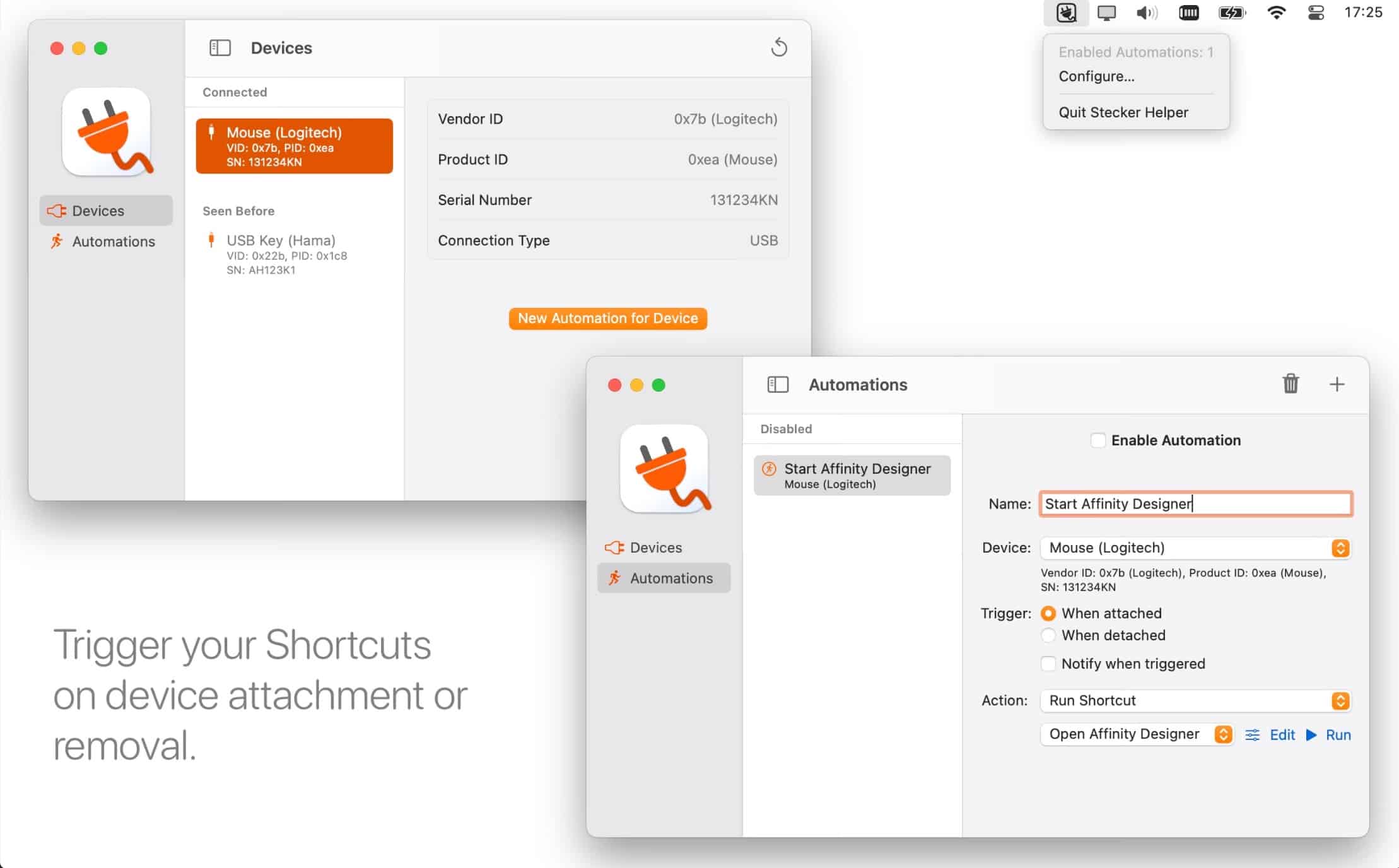Toggle sidebar in the Devices window
Screen dimensions: 1399x868
coord(220,48)
